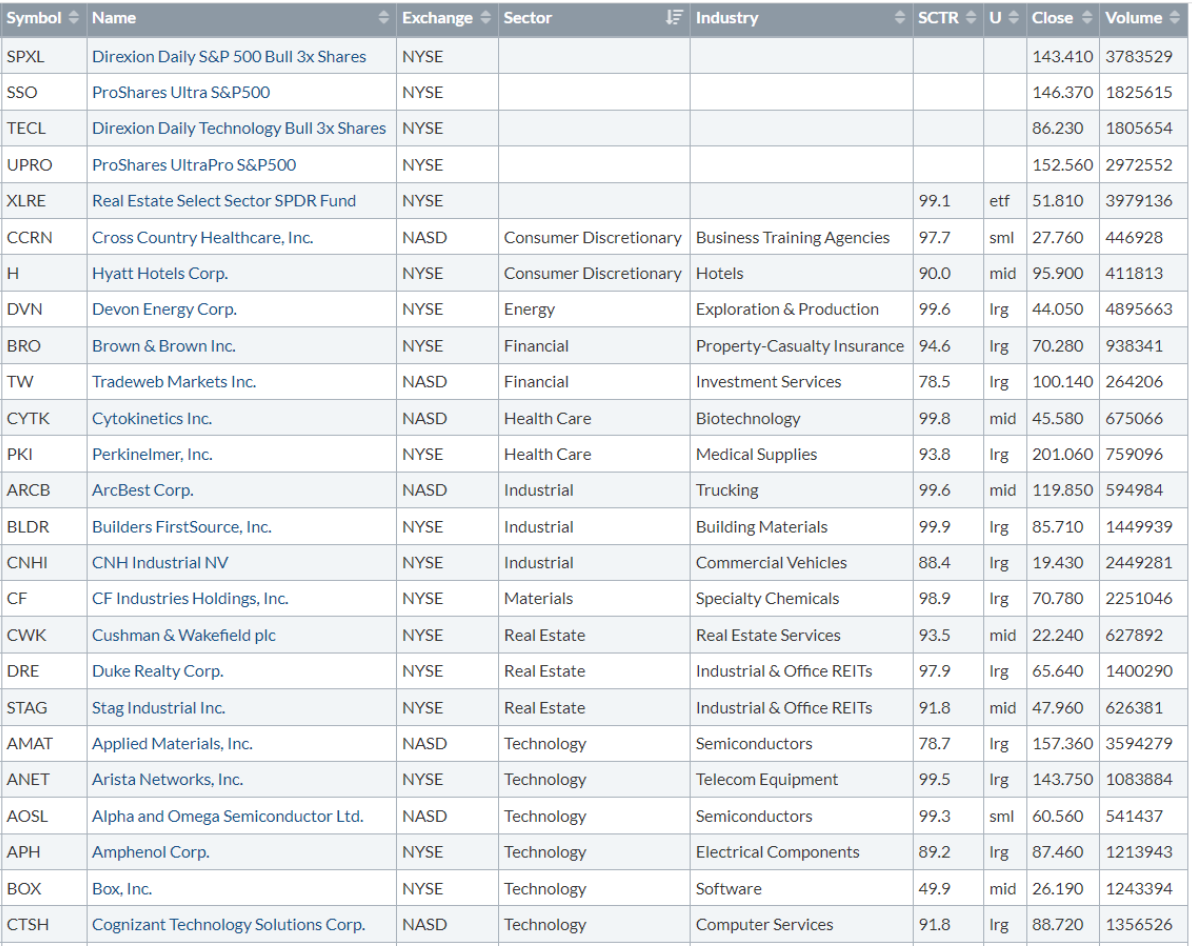The height and width of the screenshot is (946, 1192).
Task: Select the CTSH symbol cell
Action: tap(44, 924)
